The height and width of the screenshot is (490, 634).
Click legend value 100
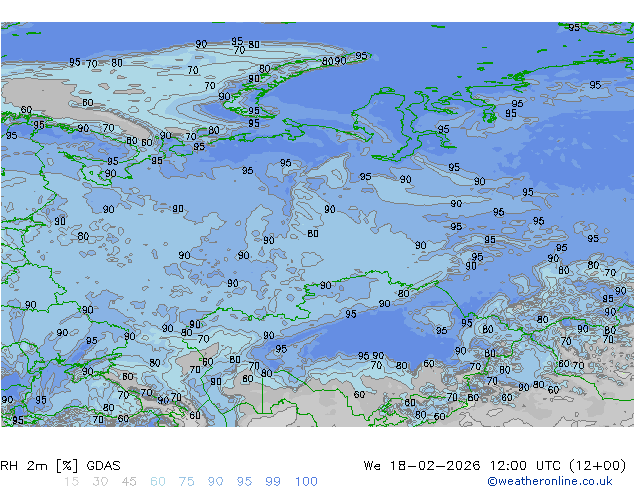pos(306,482)
